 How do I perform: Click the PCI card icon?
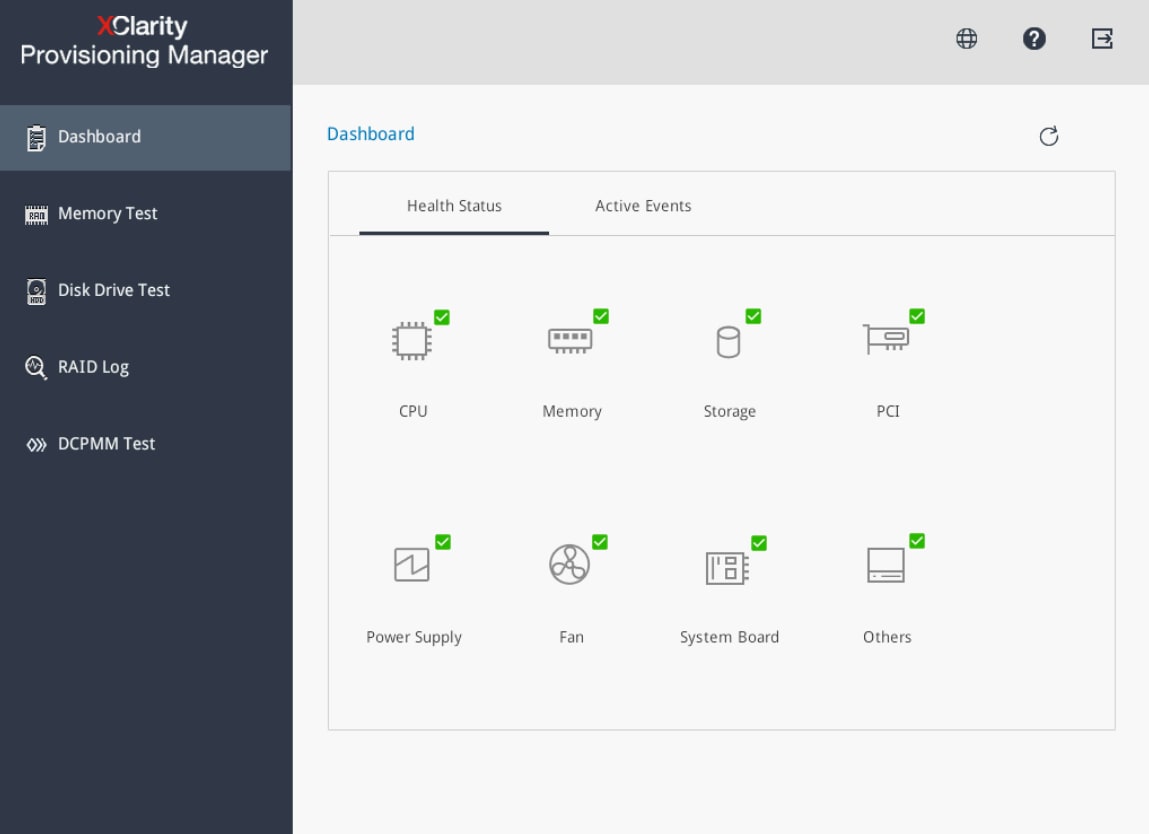point(886,340)
